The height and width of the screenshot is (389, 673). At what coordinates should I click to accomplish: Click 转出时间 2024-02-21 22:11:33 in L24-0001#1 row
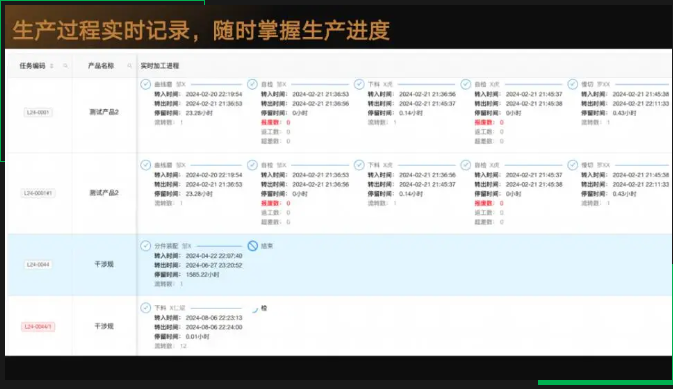point(625,184)
